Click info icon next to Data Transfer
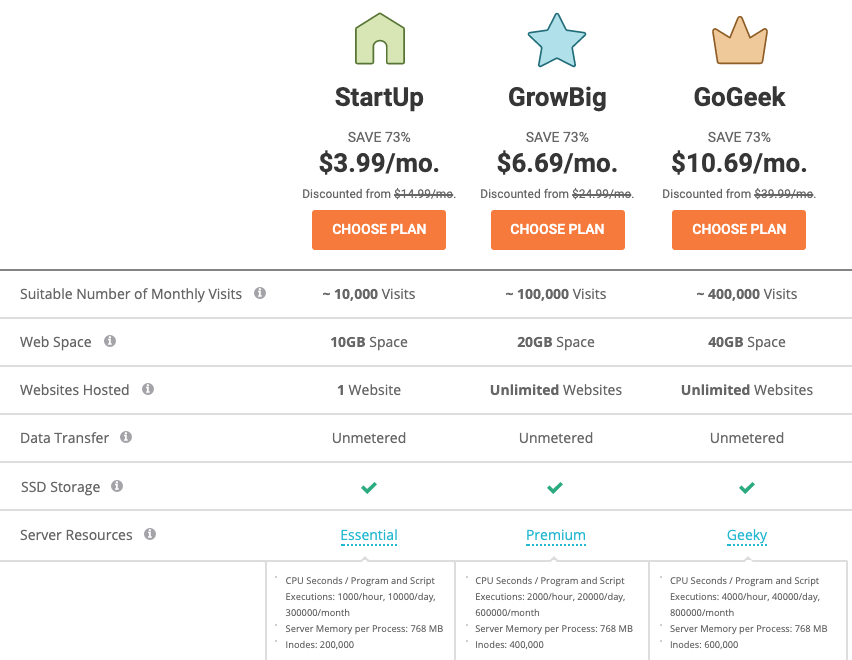The image size is (852, 660). click(126, 437)
